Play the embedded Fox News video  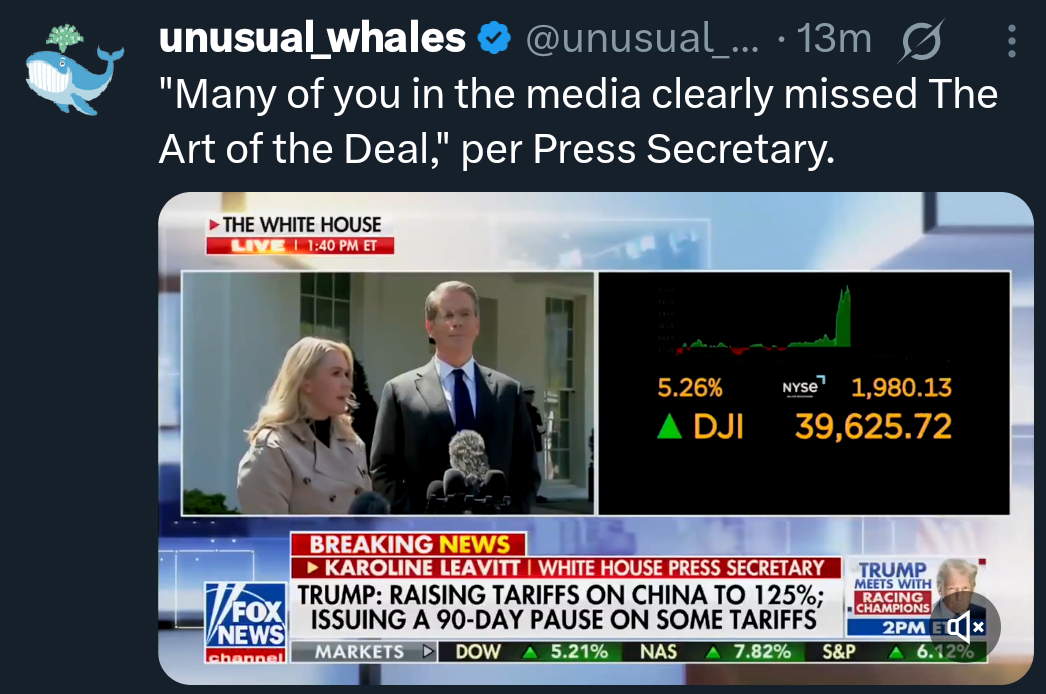click(x=596, y=438)
